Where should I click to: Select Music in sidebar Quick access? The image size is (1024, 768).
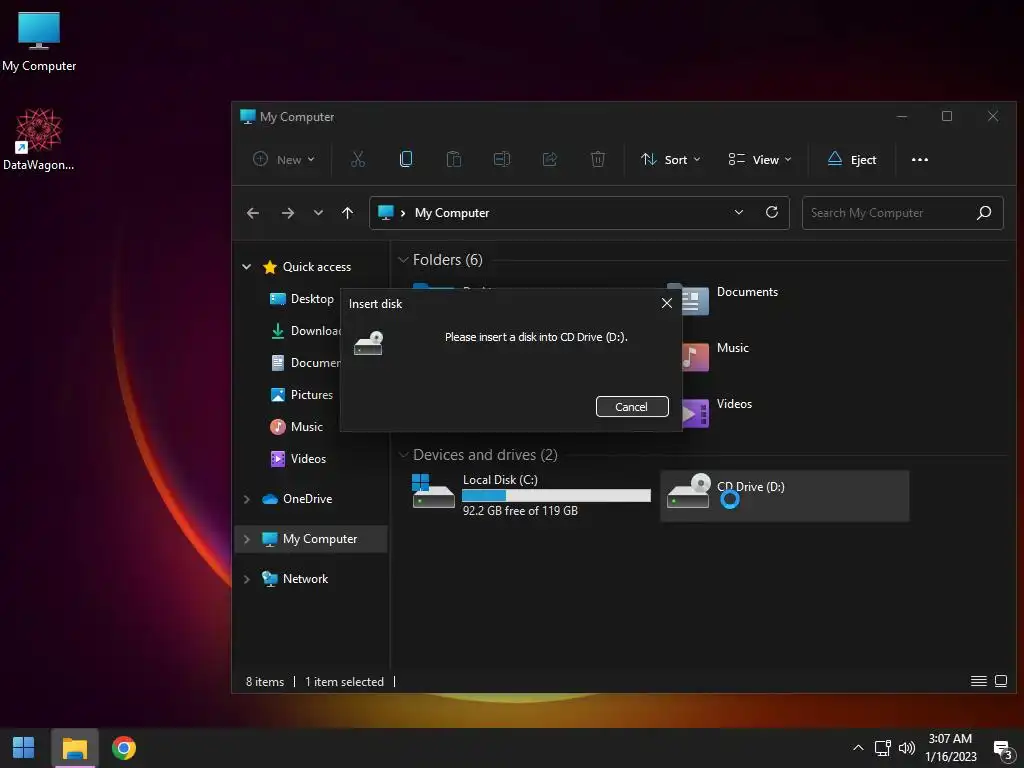coord(296,426)
